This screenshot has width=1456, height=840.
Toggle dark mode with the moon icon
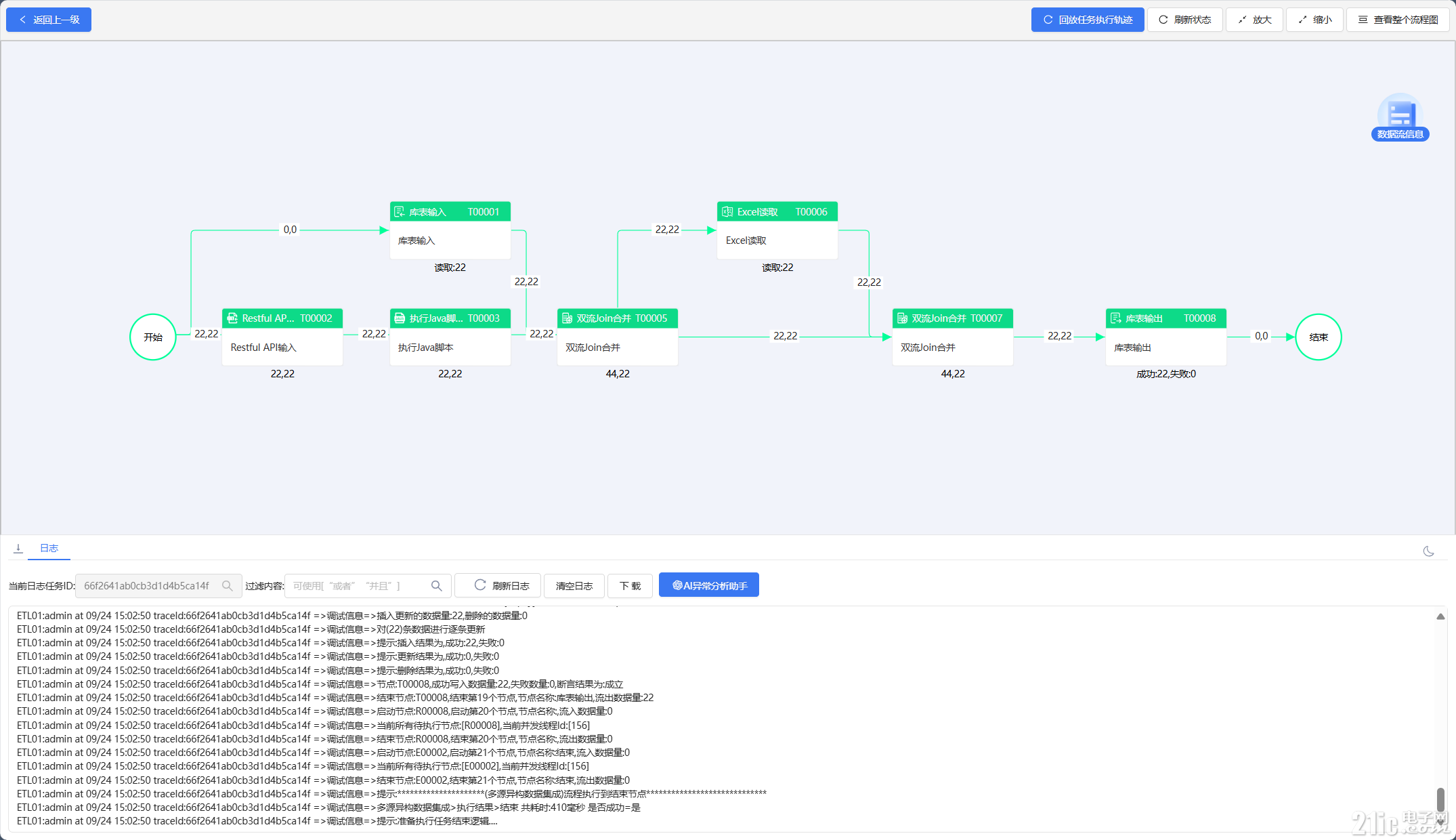[1429, 551]
